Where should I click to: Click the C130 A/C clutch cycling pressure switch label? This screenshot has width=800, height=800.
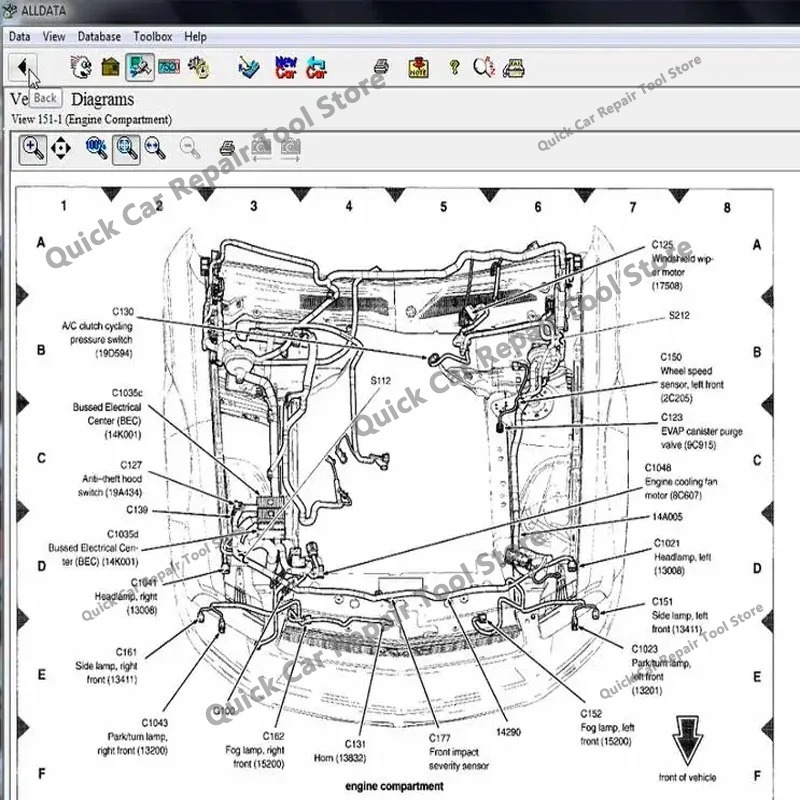pos(97,332)
